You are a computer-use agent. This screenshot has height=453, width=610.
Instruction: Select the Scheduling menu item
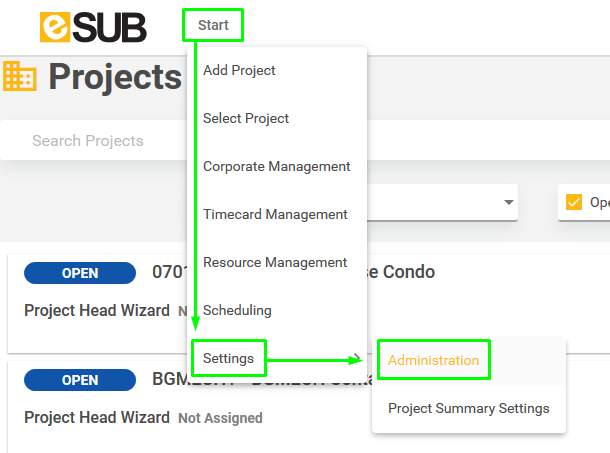pyautogui.click(x=237, y=311)
